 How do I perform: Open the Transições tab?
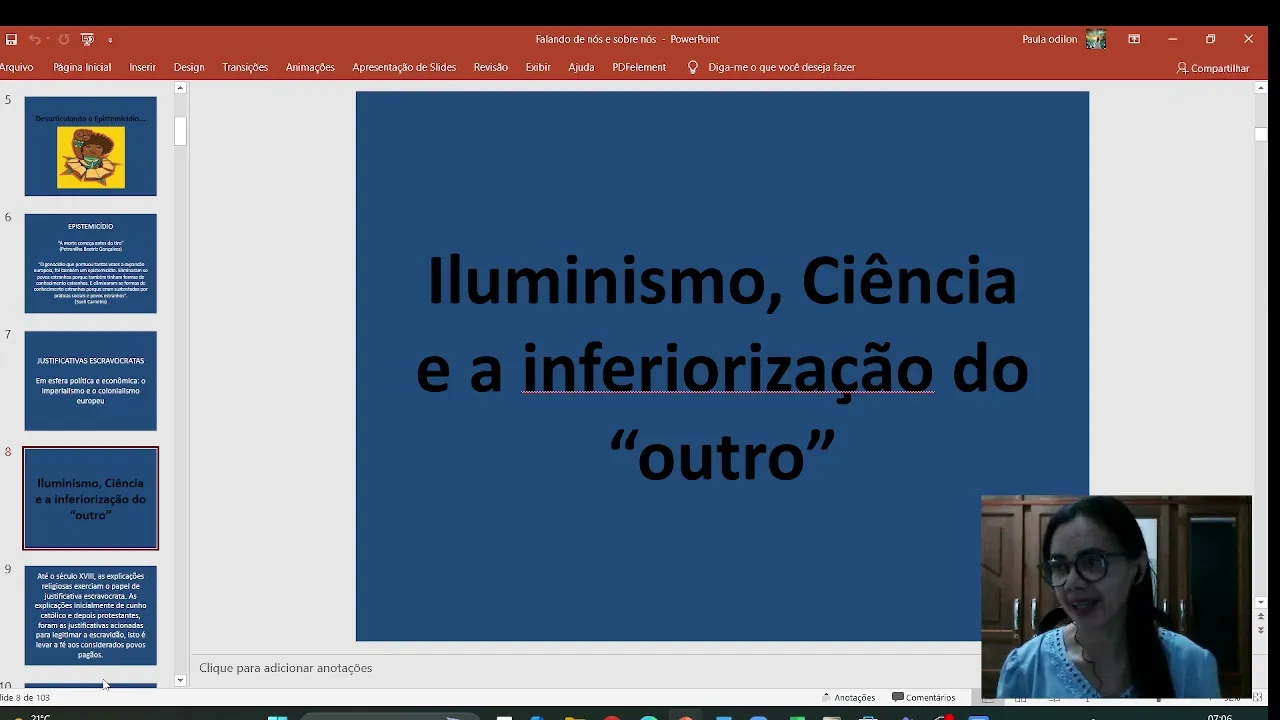pos(245,67)
